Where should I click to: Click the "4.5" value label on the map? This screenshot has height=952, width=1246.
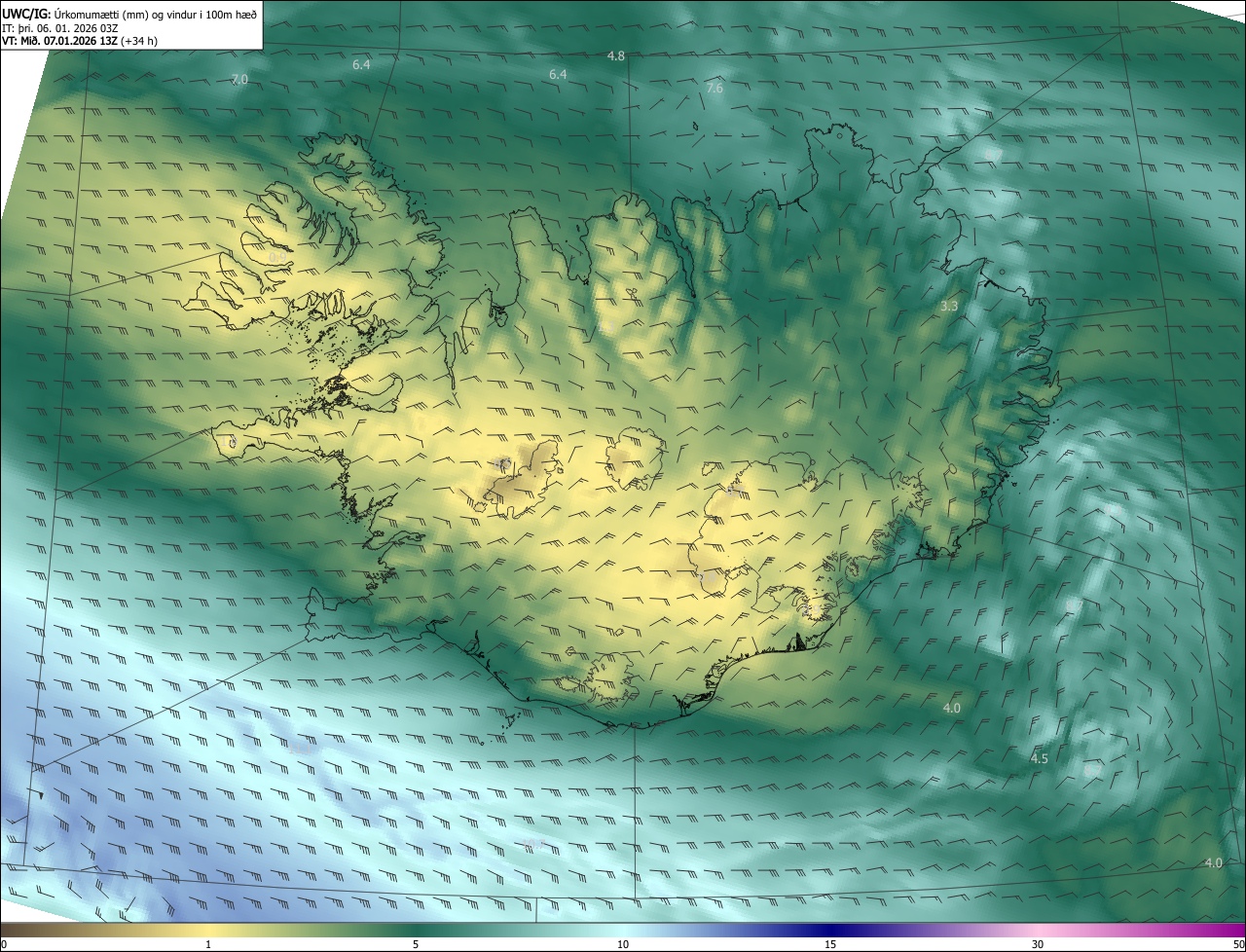(x=1039, y=758)
